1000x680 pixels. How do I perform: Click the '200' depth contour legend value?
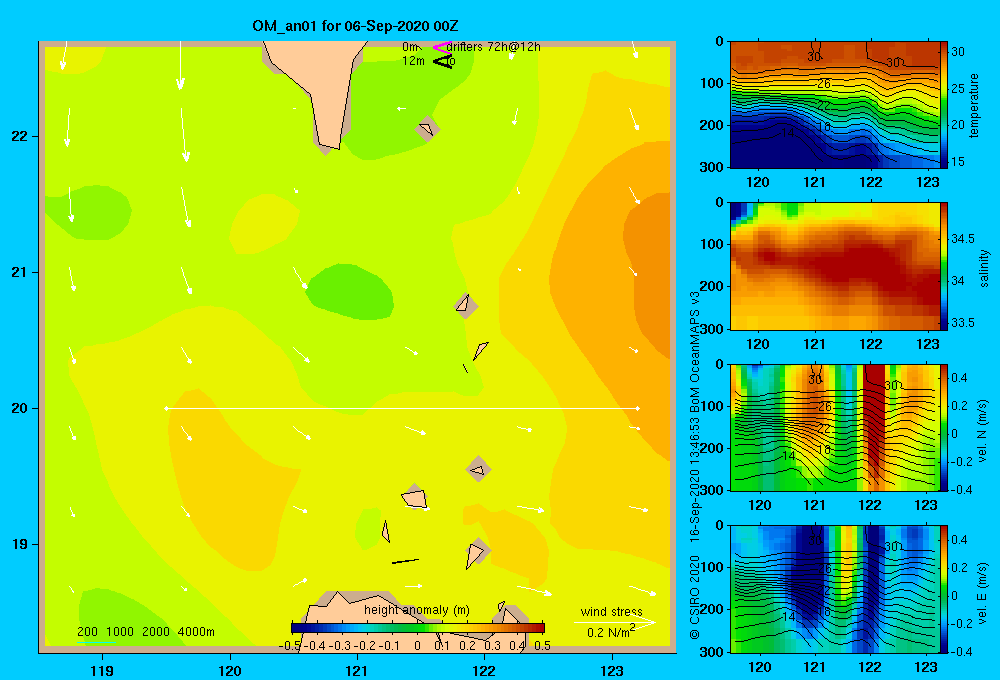(87, 632)
